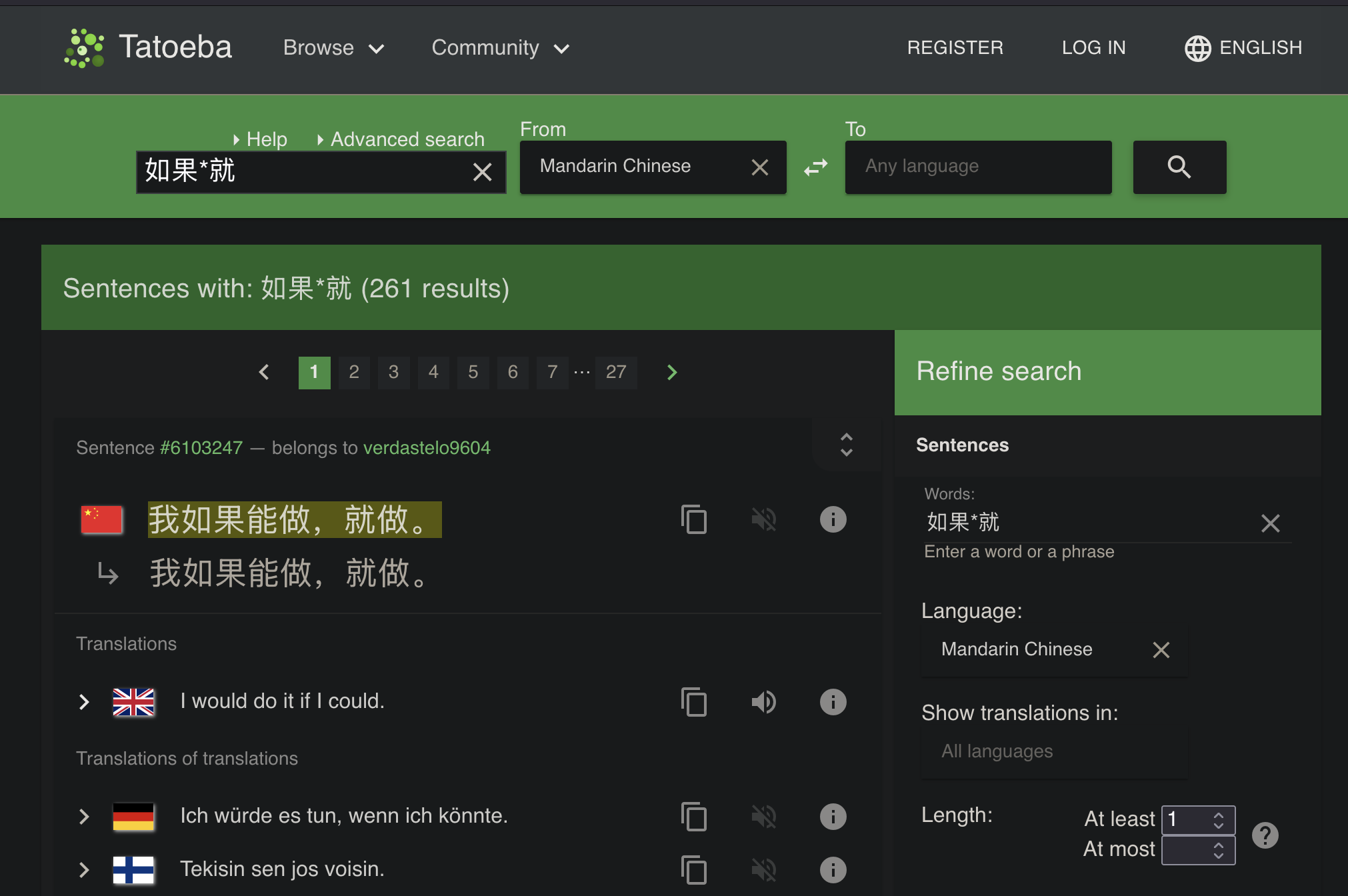The image size is (1348, 896).
Task: Open the Advanced search link
Action: [x=407, y=139]
